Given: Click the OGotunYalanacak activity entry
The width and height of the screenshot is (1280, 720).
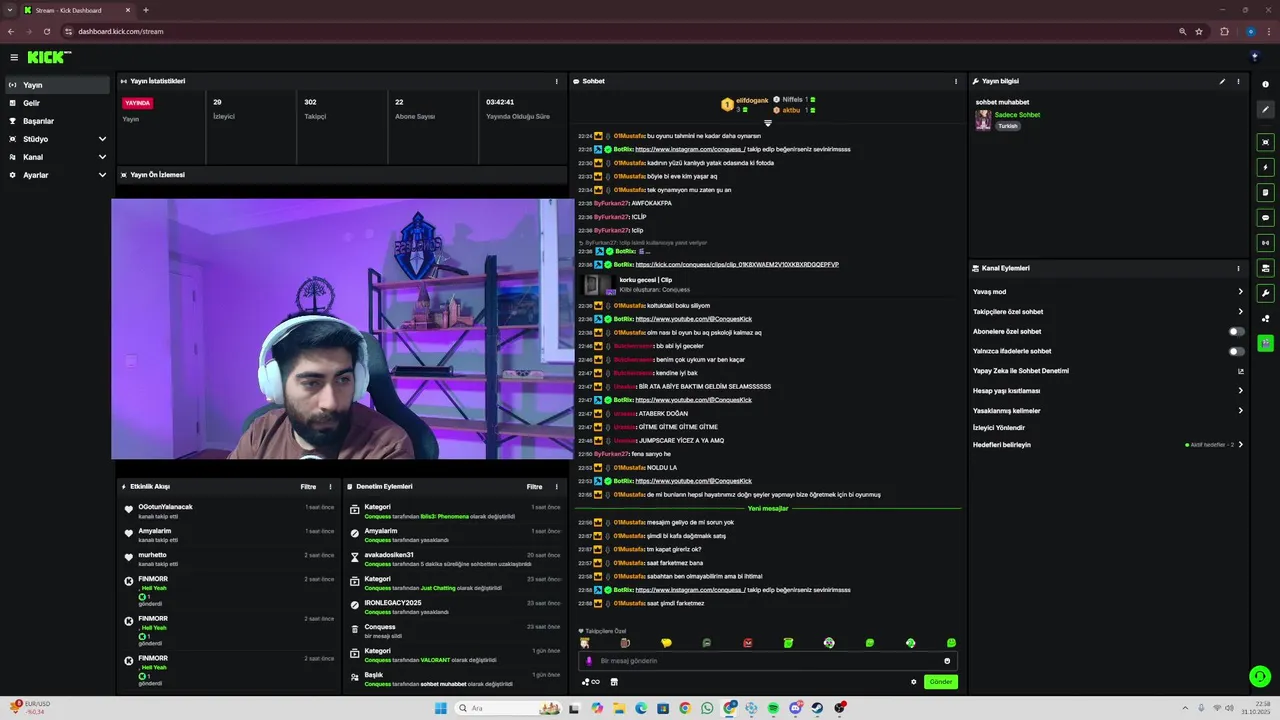Looking at the screenshot, I should (228, 511).
